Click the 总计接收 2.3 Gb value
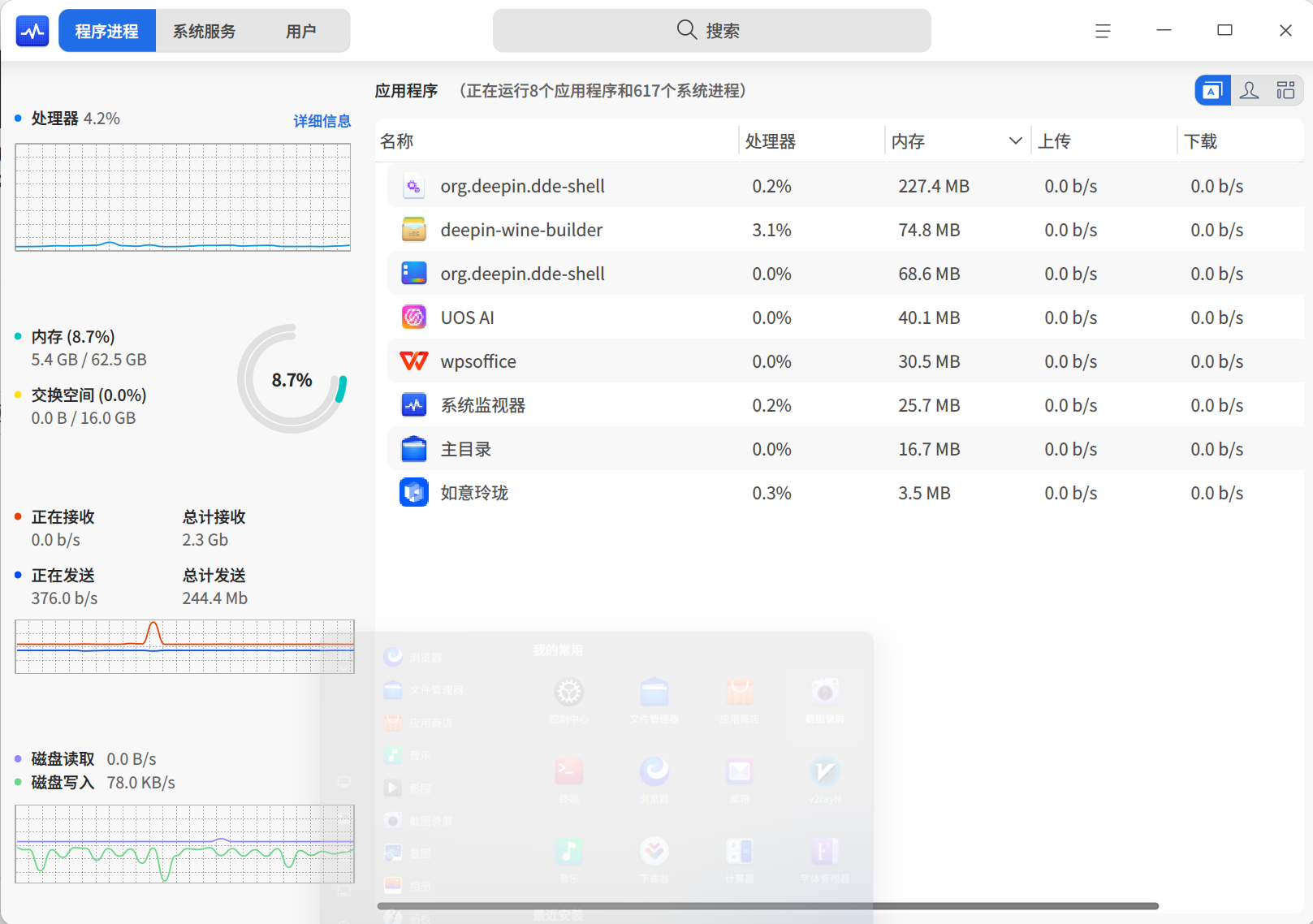The height and width of the screenshot is (924, 1313). 205,540
